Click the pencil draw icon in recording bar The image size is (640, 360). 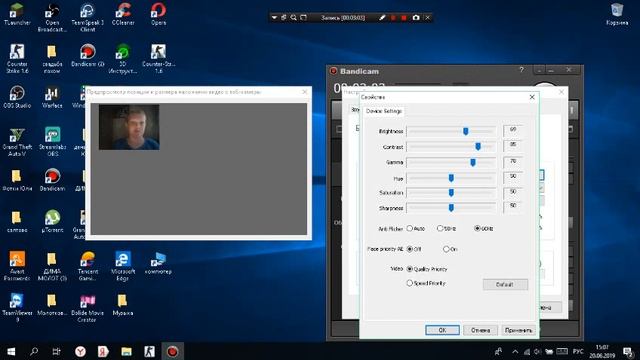pos(382,18)
